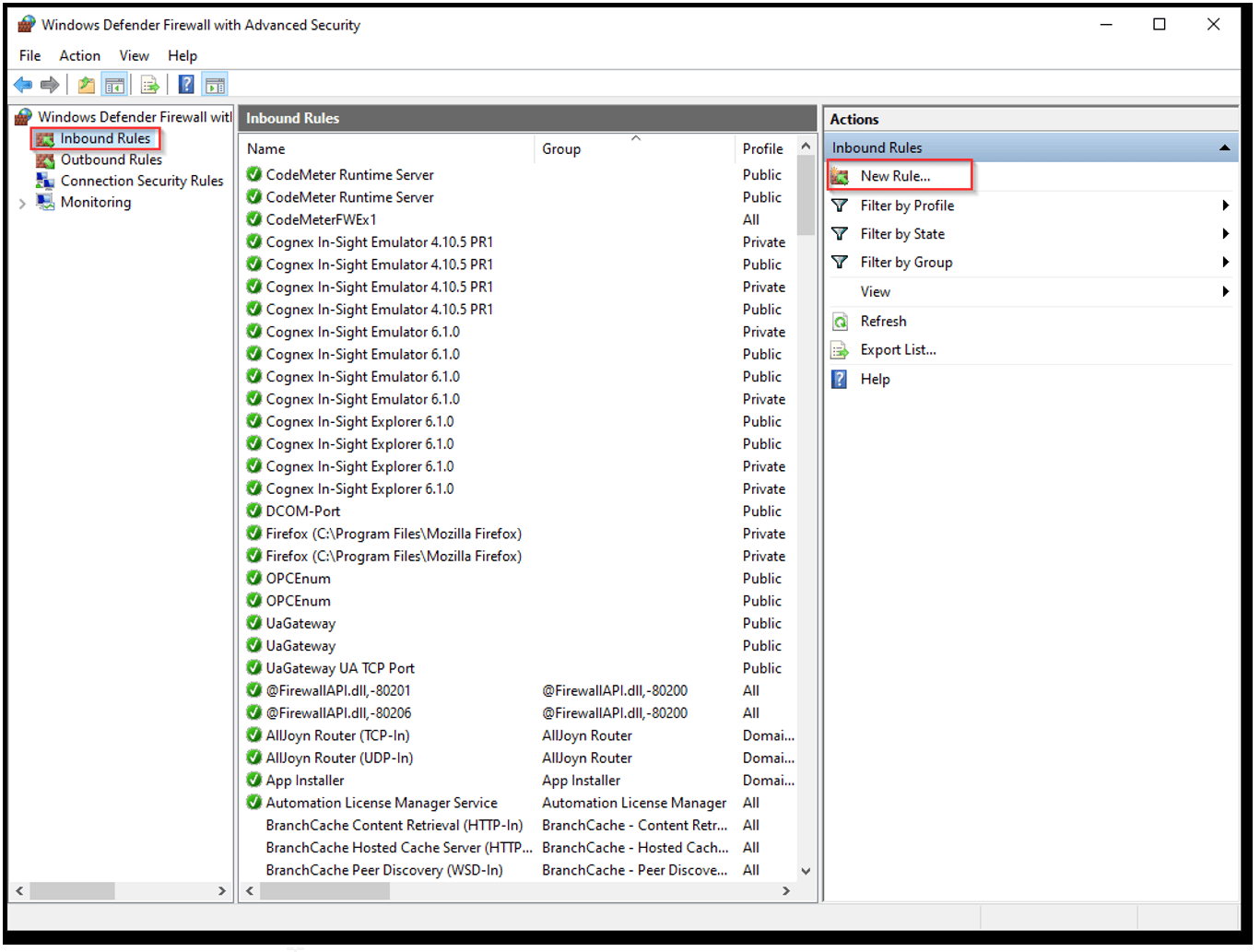1260x952 pixels.
Task: Click the Up one level folder icon
Action: point(86,86)
